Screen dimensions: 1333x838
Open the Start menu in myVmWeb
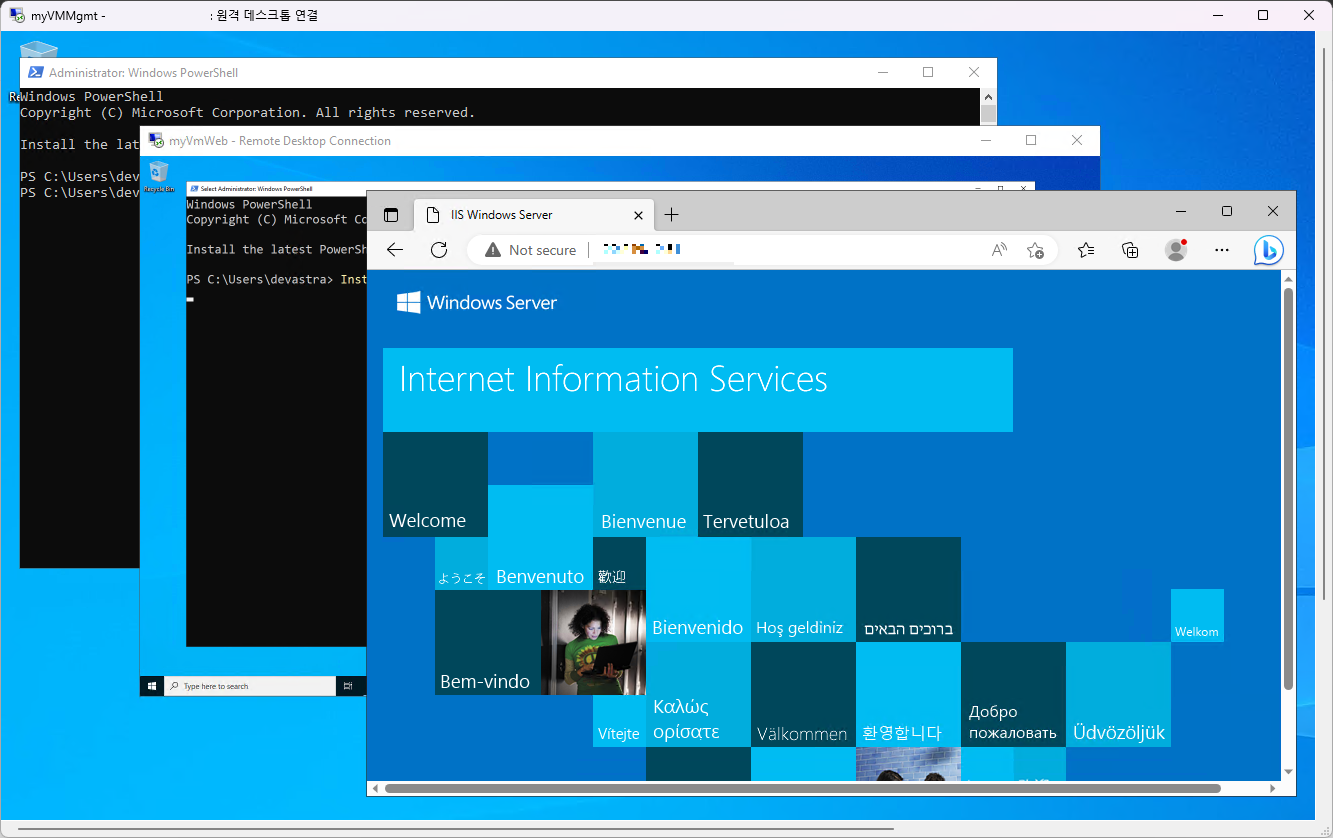[153, 686]
